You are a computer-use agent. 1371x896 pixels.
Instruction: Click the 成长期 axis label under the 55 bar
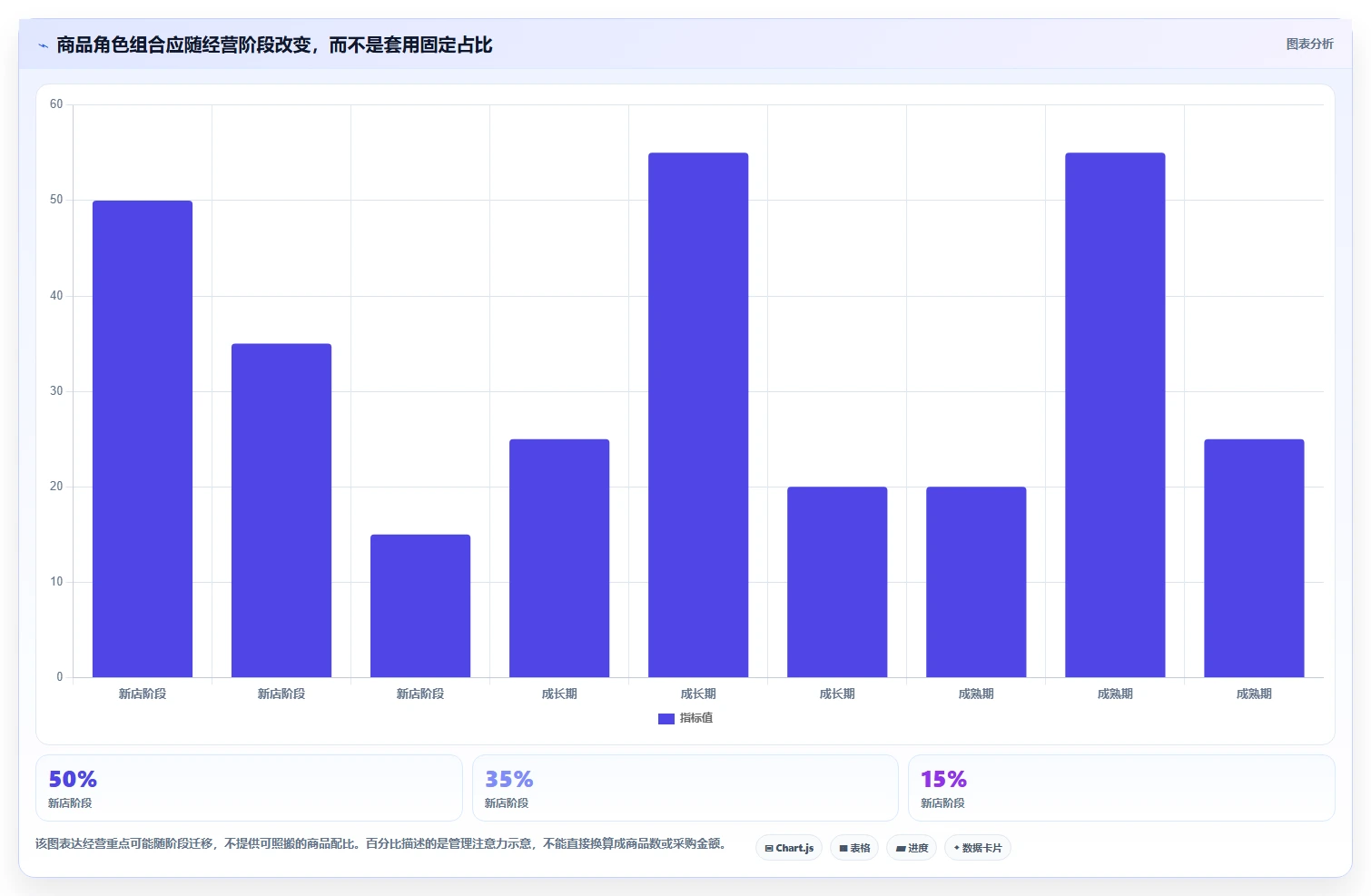coord(698,694)
